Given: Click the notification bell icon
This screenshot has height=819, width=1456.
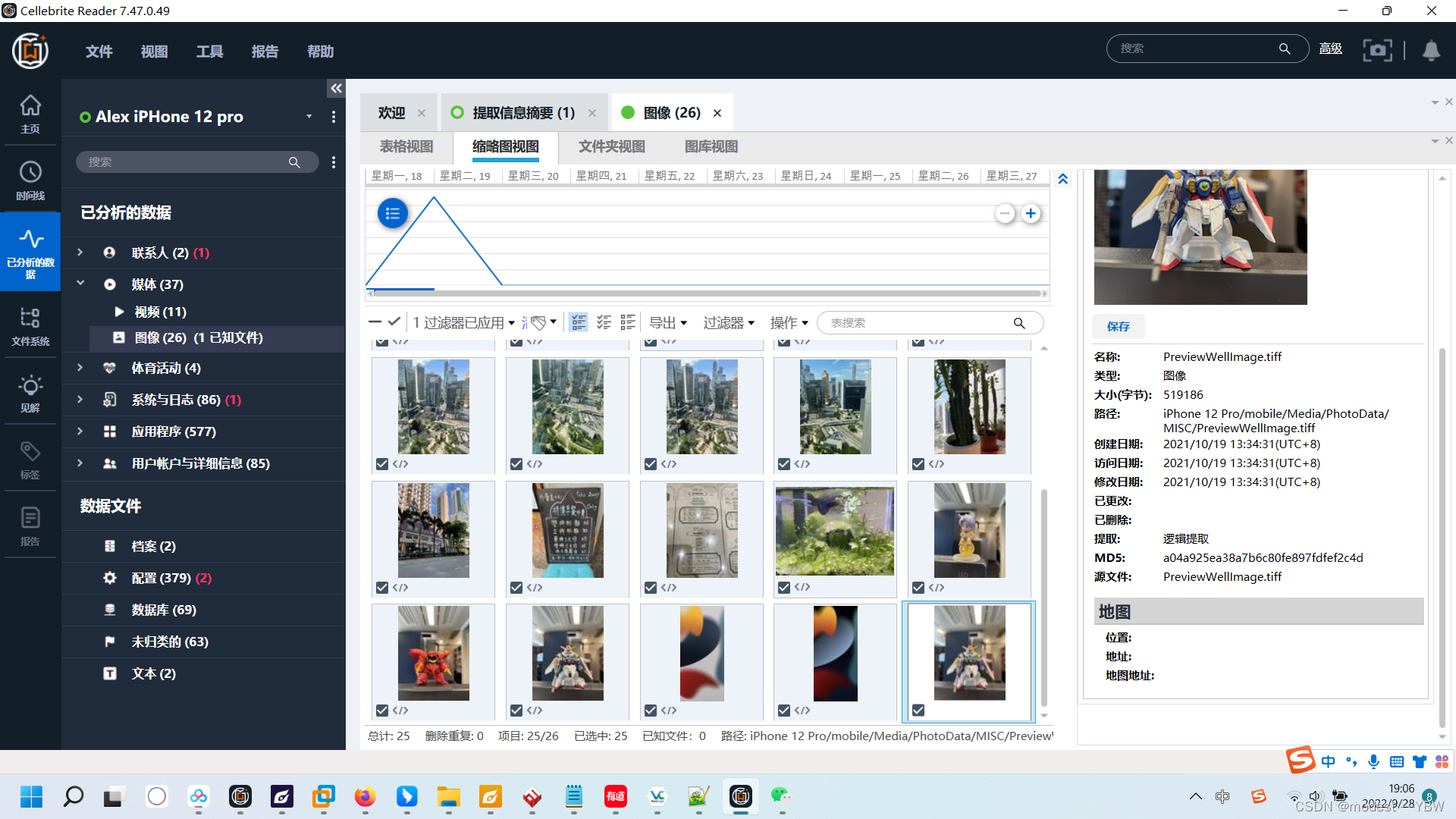Looking at the screenshot, I should 1431,50.
